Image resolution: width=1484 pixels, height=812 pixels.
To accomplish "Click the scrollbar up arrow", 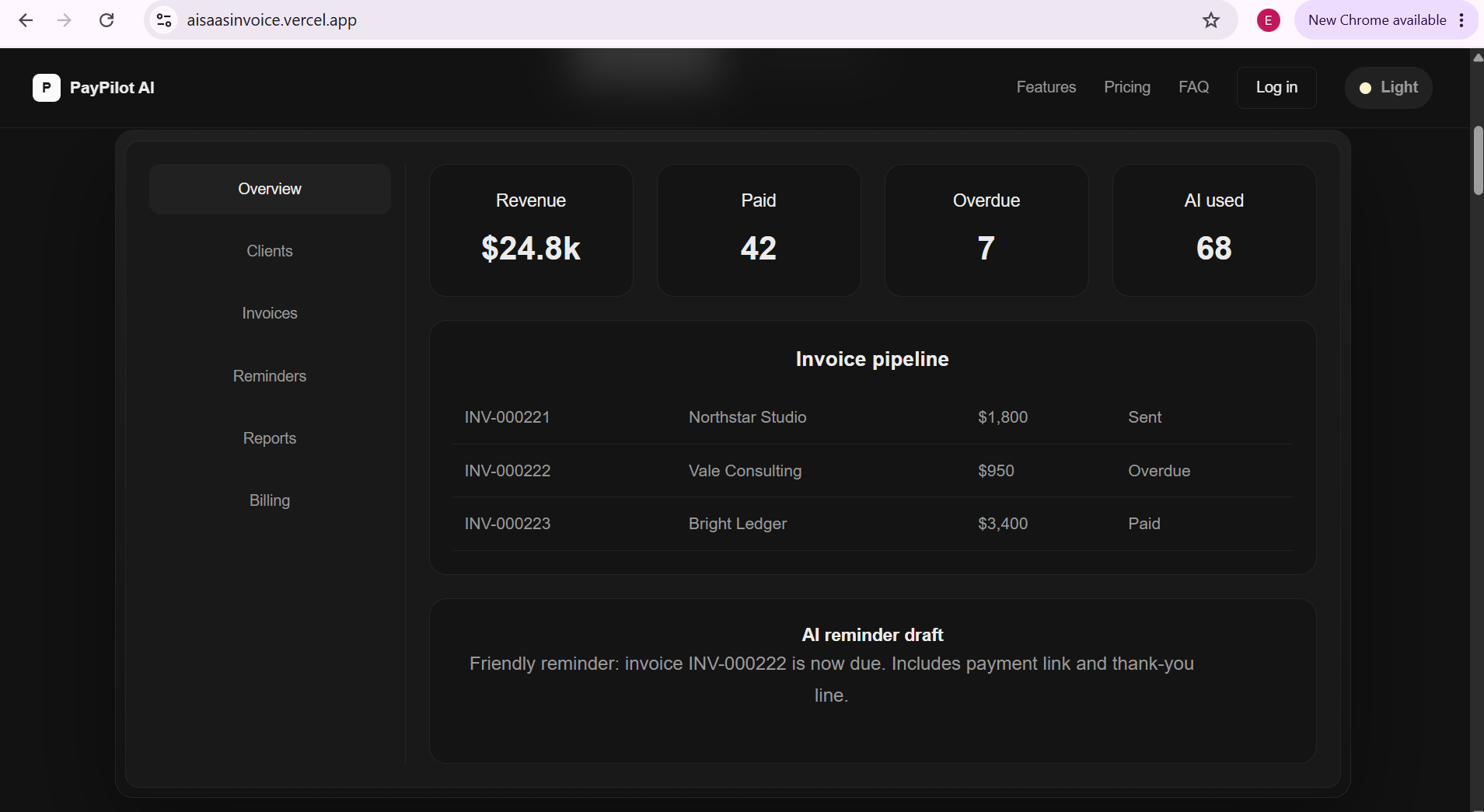I will 1478,58.
